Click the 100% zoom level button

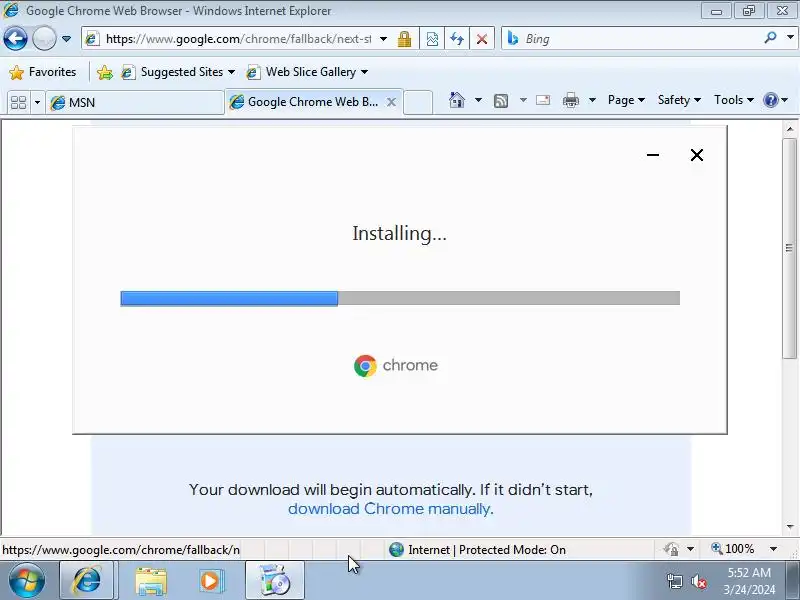(733, 549)
